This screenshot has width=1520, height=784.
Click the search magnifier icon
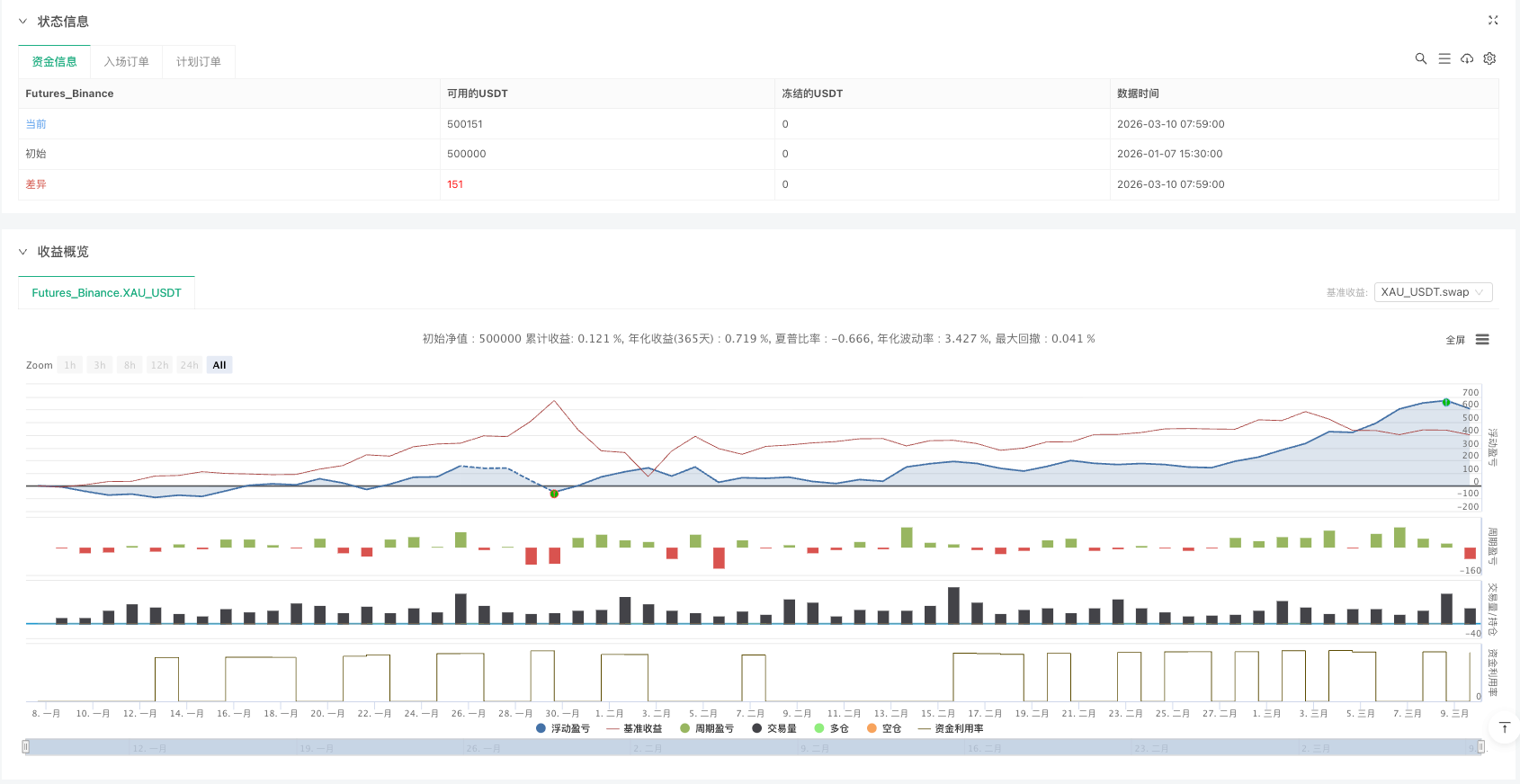(1421, 58)
